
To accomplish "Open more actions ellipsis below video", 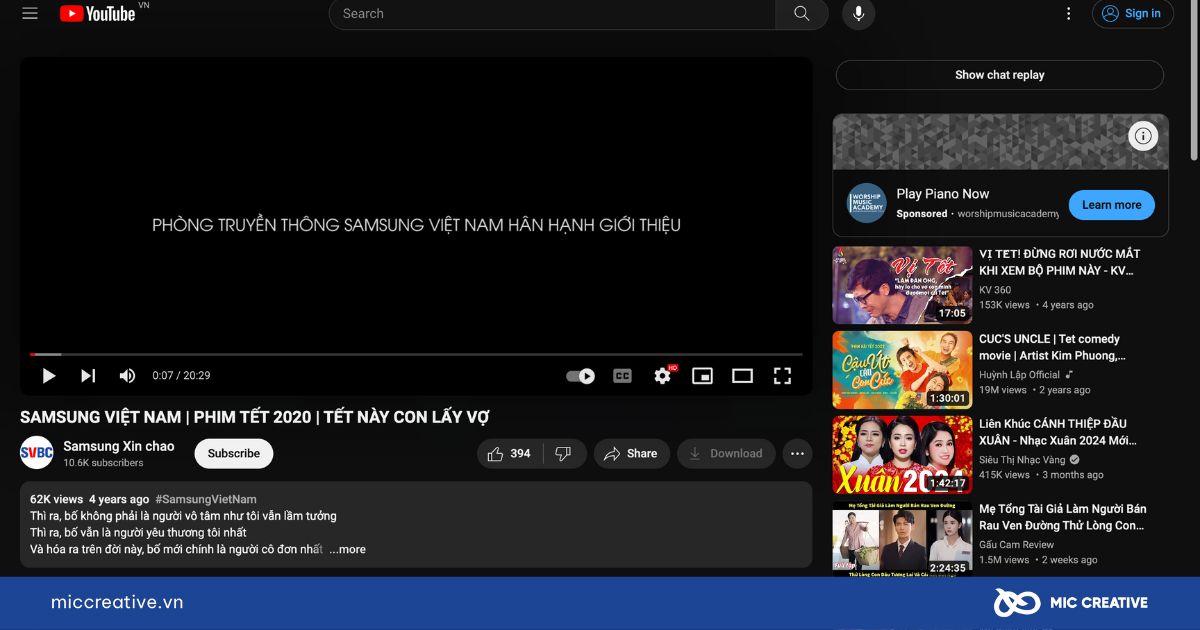I will [x=797, y=454].
